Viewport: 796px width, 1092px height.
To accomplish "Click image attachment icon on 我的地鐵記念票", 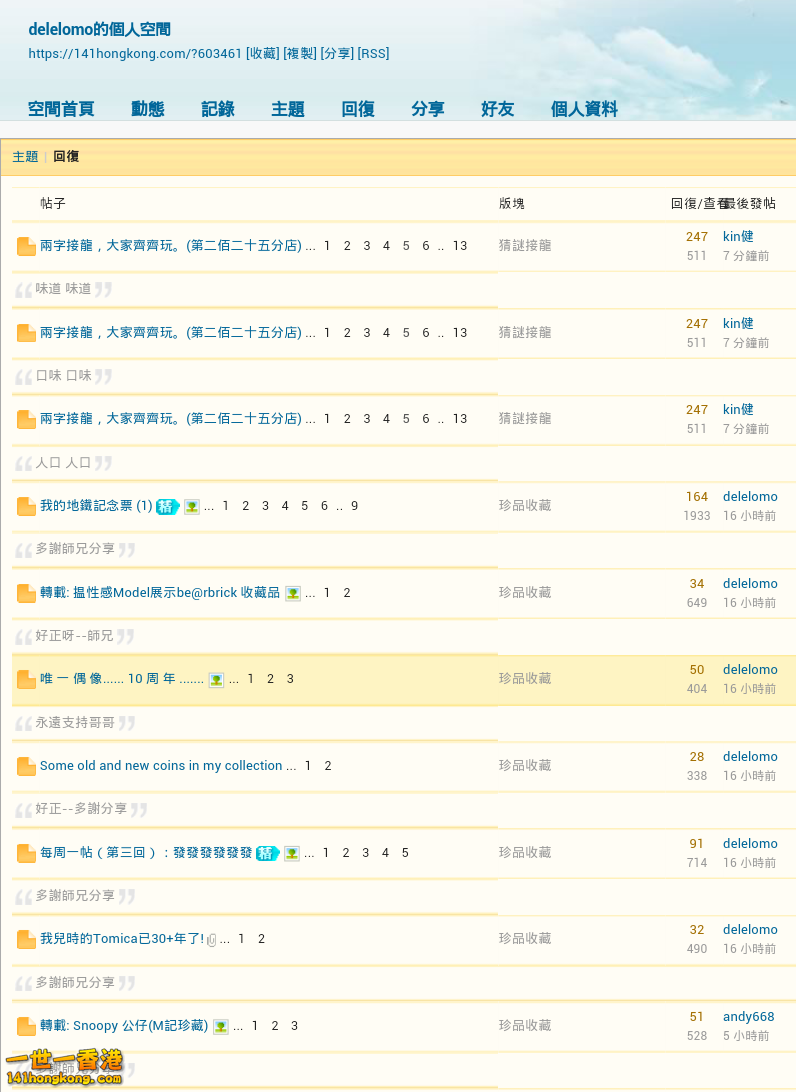I will [x=192, y=507].
